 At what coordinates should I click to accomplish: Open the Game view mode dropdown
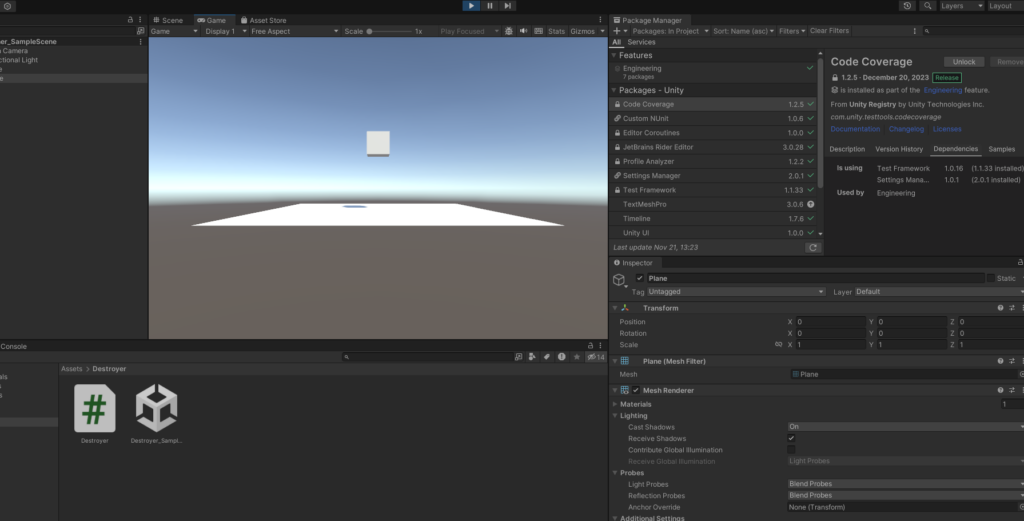174,31
